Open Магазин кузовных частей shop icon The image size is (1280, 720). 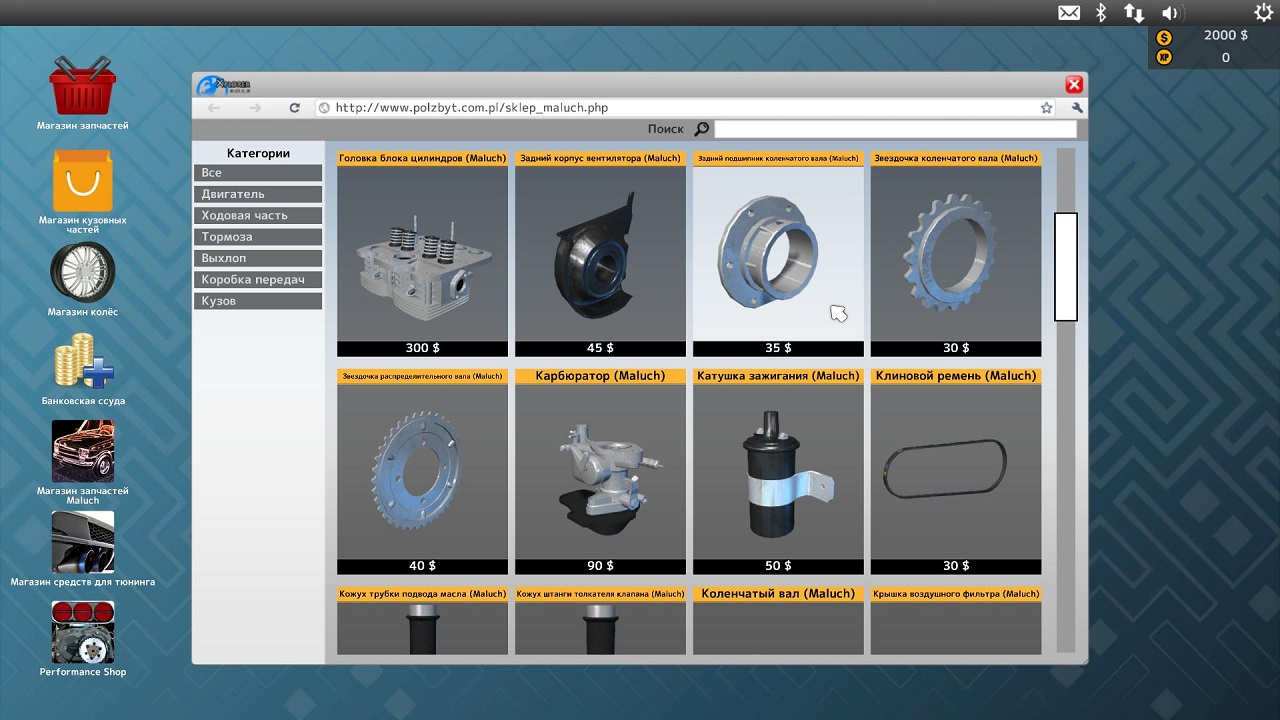point(83,181)
